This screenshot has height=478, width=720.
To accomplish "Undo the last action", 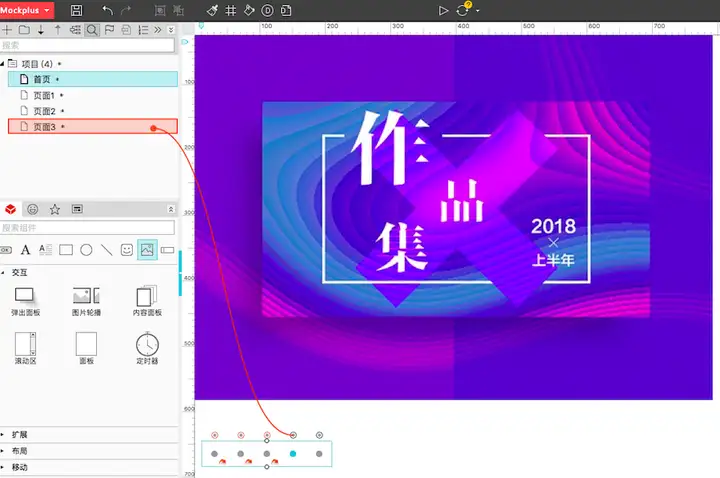I will pos(107,10).
